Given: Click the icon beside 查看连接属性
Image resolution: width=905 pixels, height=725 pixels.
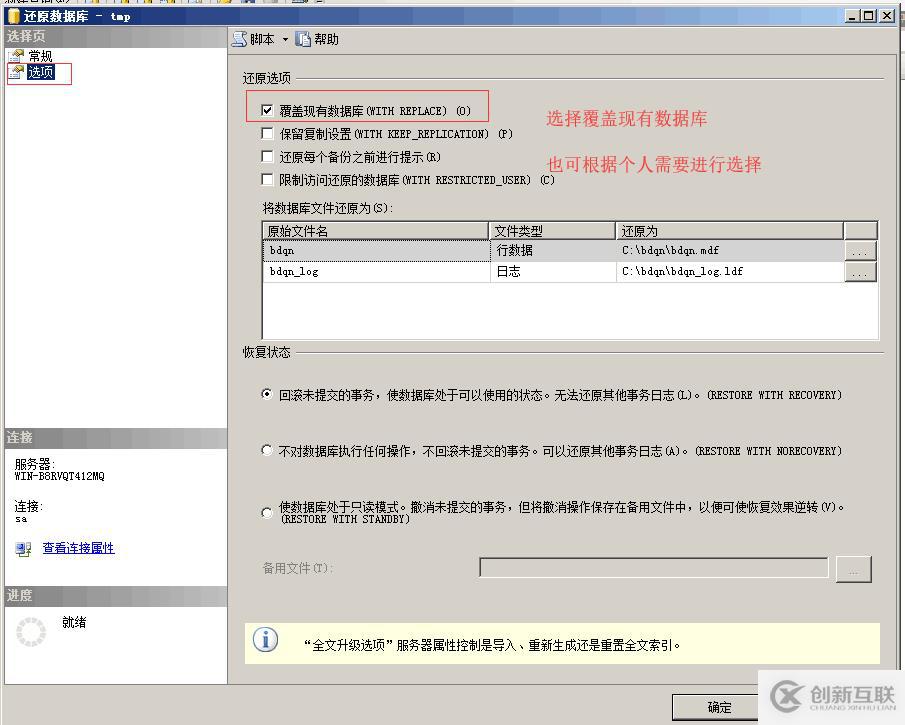Looking at the screenshot, I should [x=20, y=549].
